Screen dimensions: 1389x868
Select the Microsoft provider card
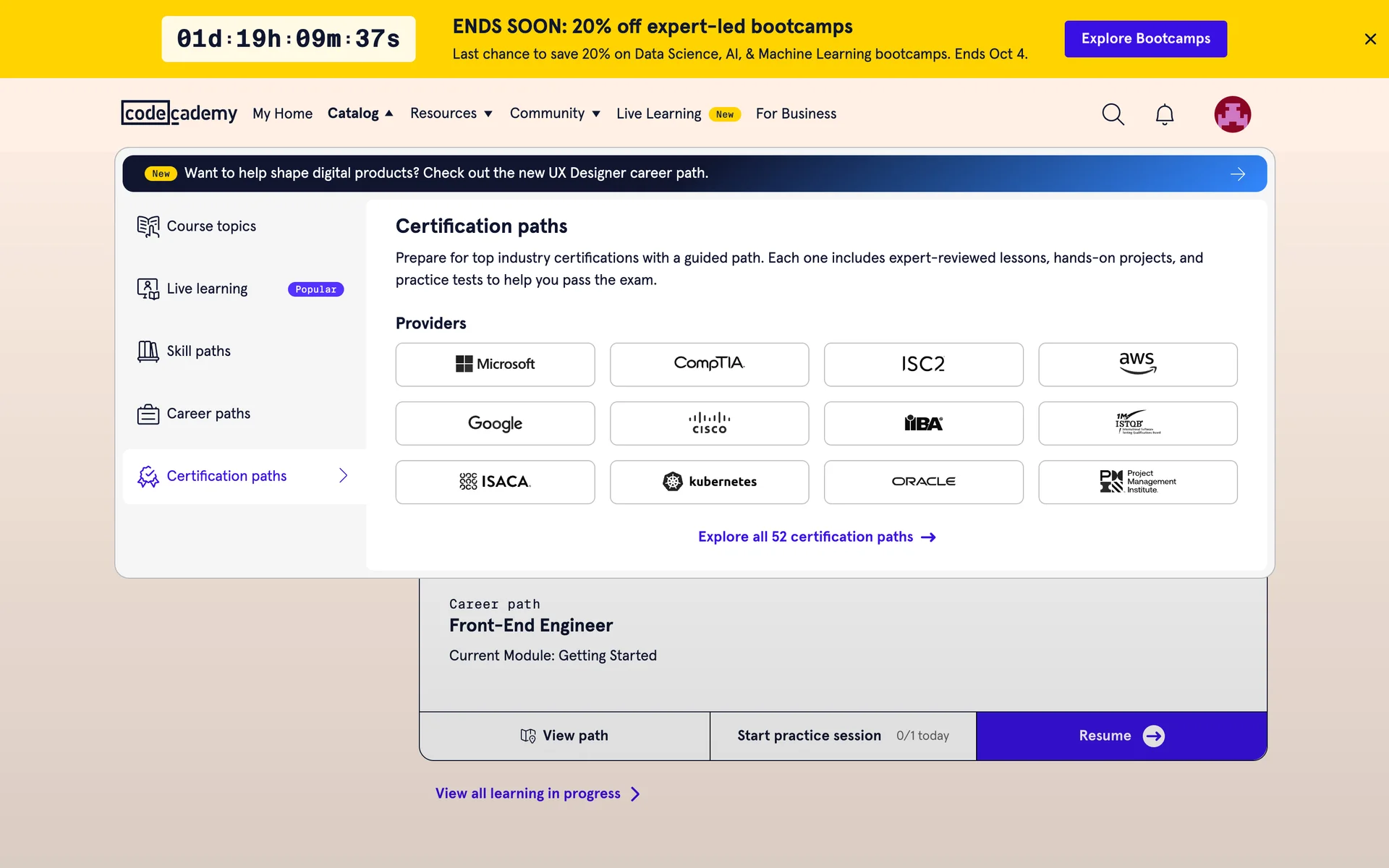(x=495, y=365)
